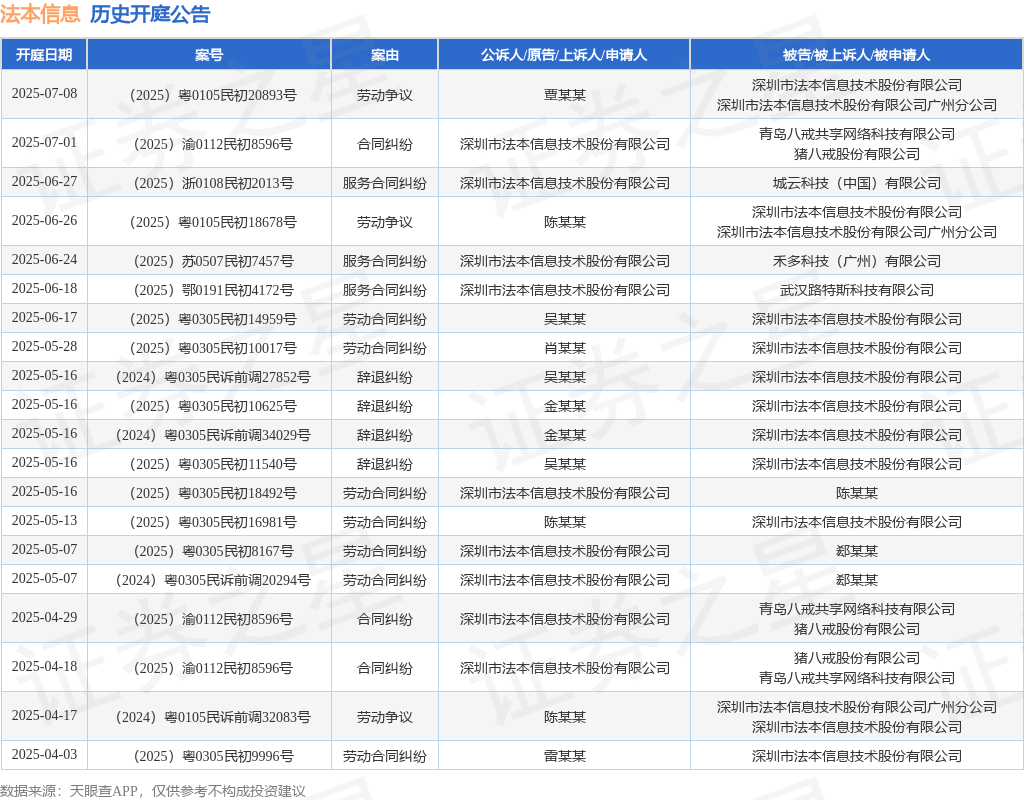Click plaintiff 陈某某 in the 2025-05-13 row
This screenshot has height=800, width=1024.
(x=564, y=522)
